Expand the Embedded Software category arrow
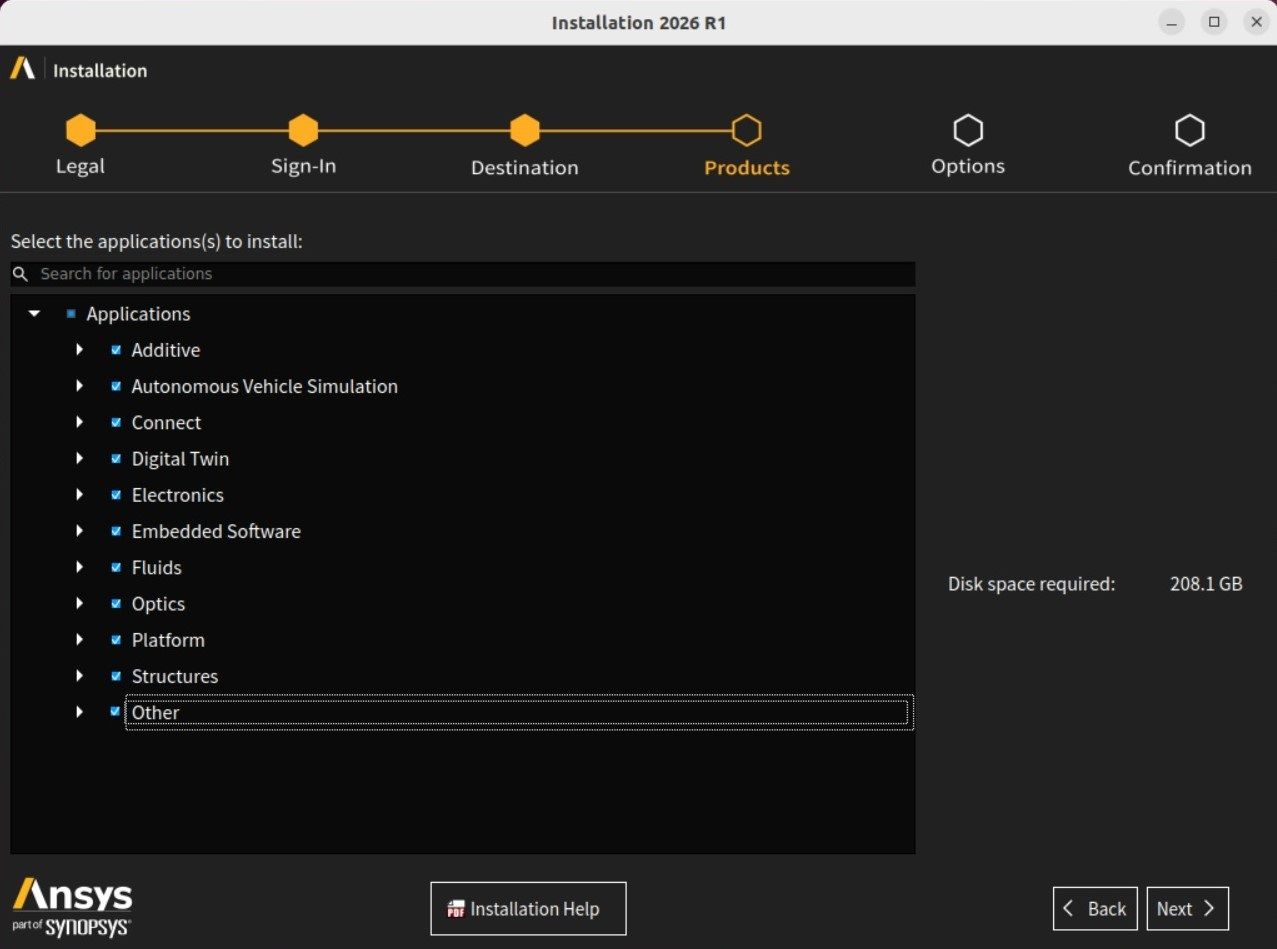1277x949 pixels. [80, 531]
